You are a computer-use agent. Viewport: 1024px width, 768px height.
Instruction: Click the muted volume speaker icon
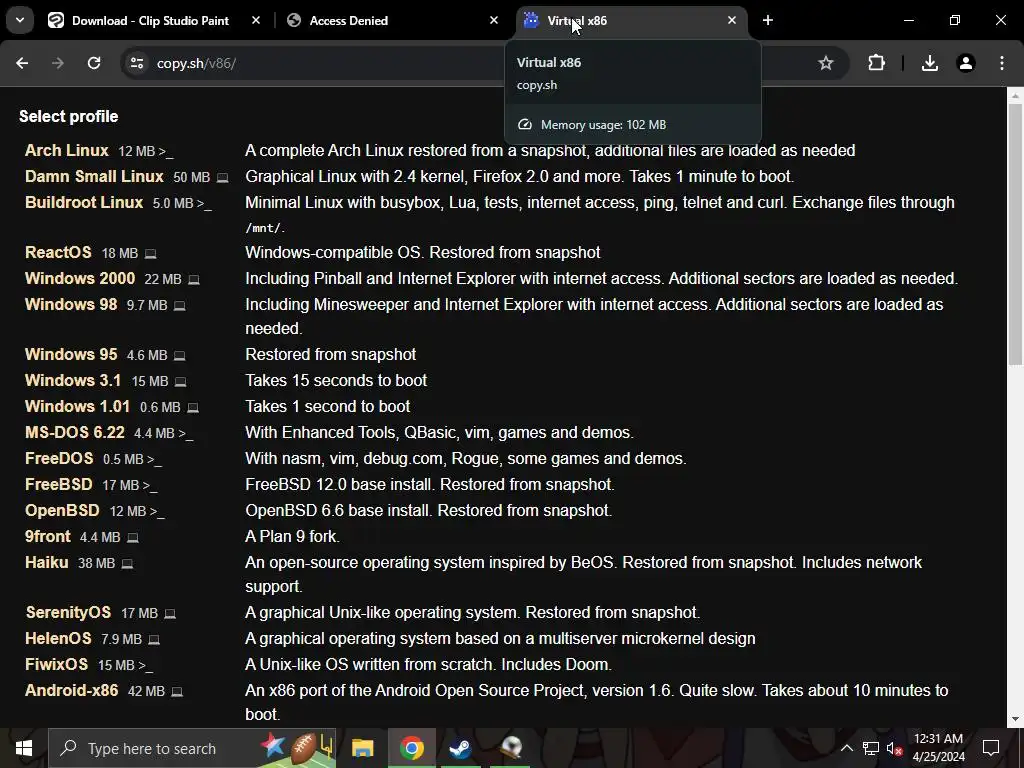895,748
